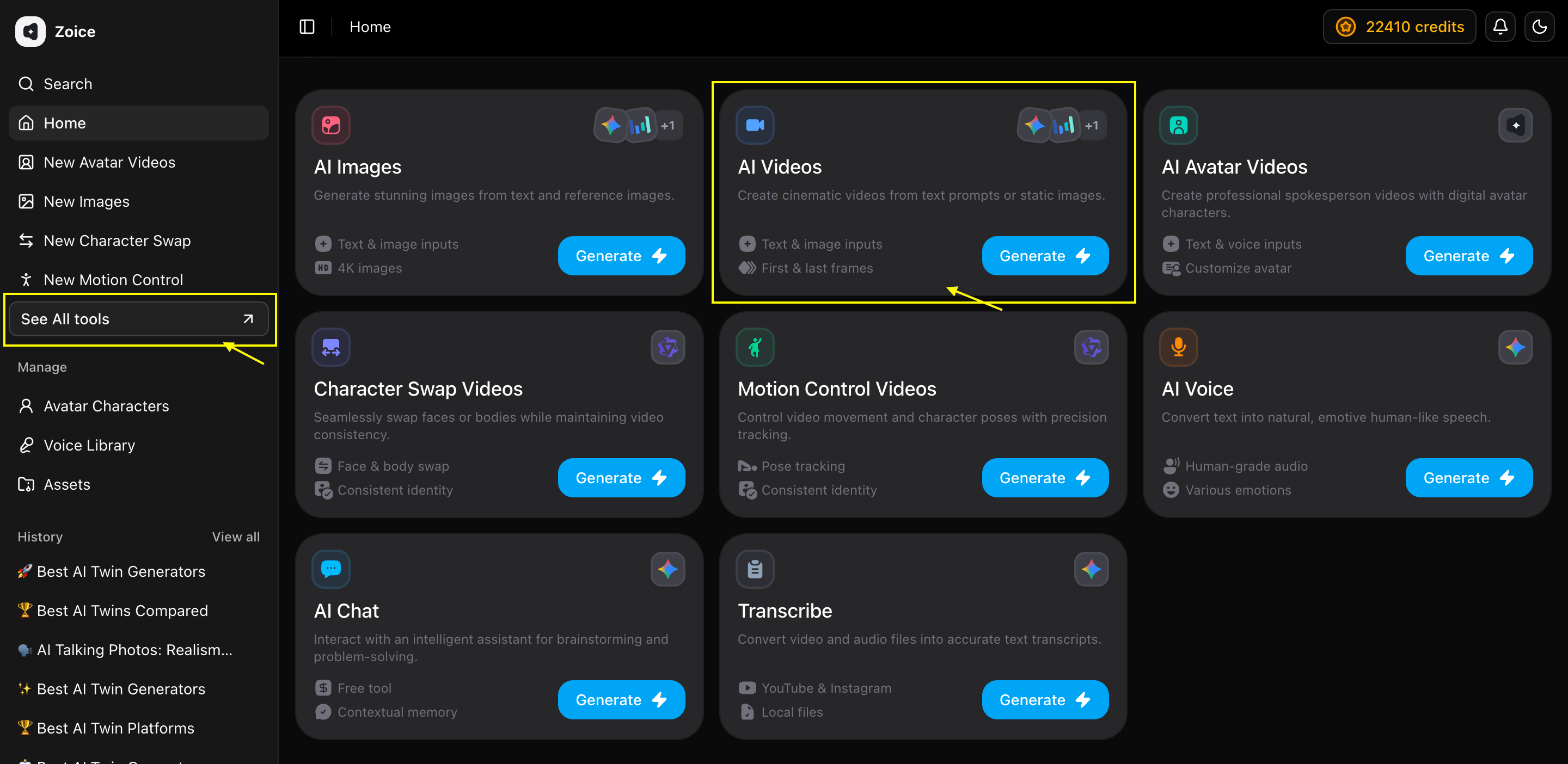Open the notifications bell
1568x764 pixels.
pyautogui.click(x=1500, y=27)
